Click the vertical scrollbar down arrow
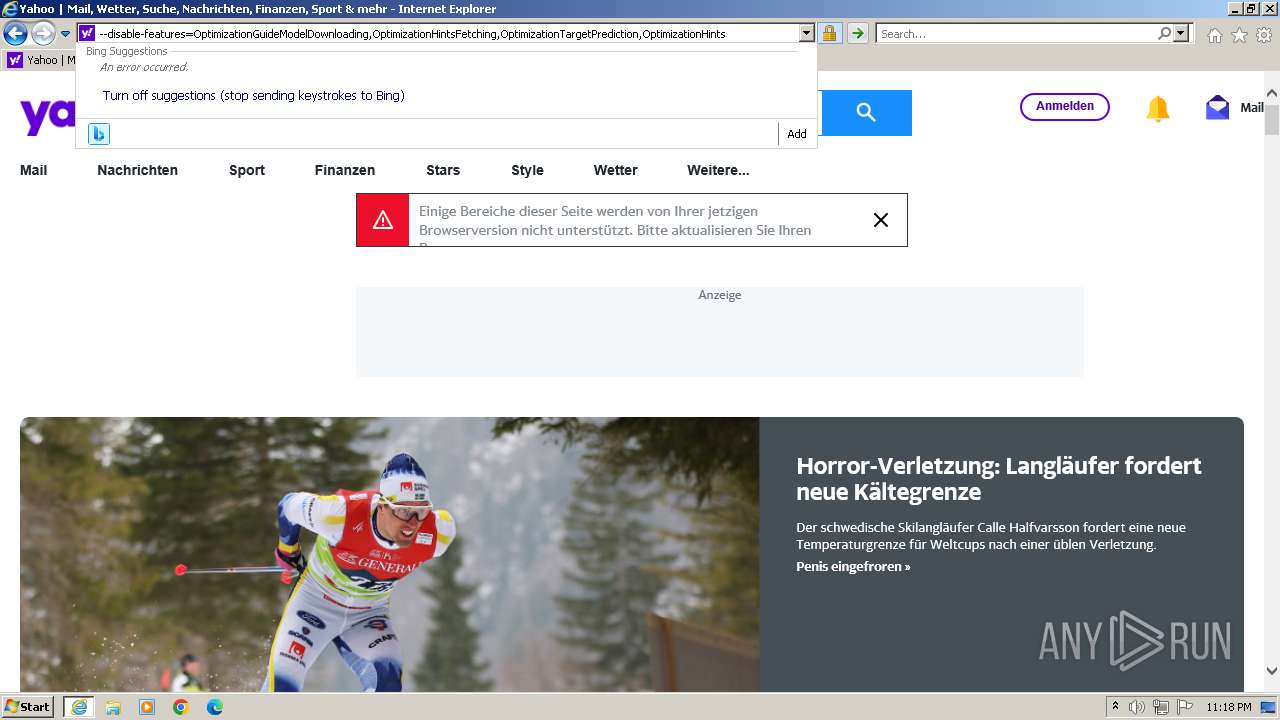1280x720 pixels. click(1272, 671)
